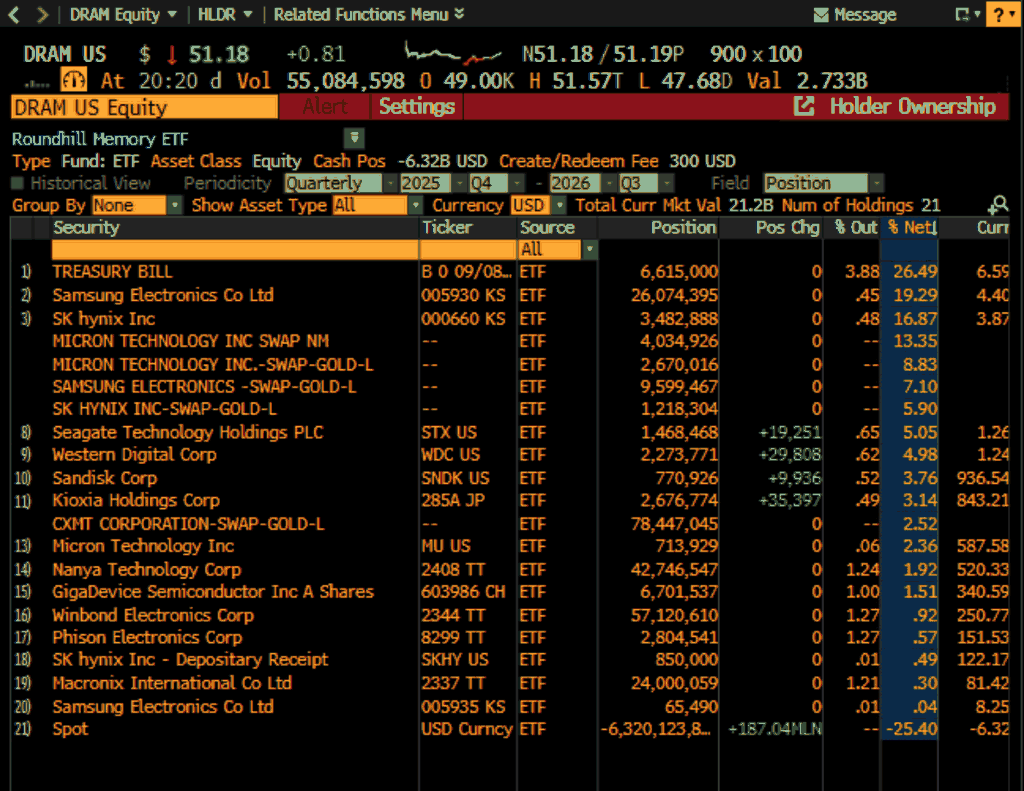1024x791 pixels.
Task: Open the Show Asset Type dropdown
Action: coord(377,205)
